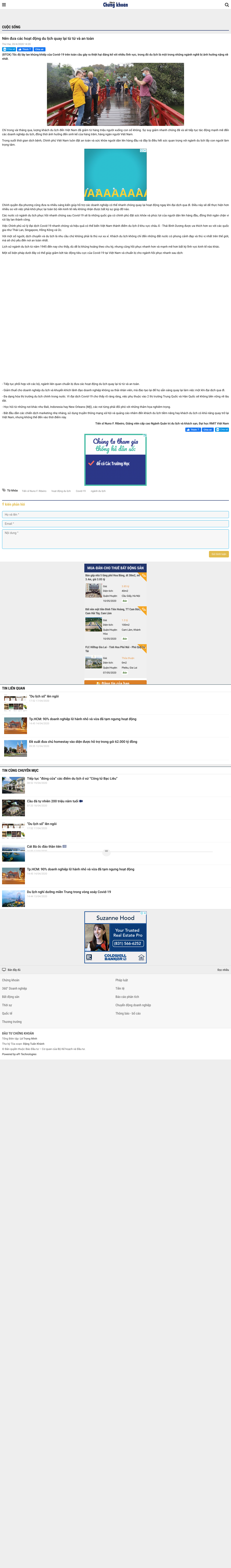Open the search magnifier in header
Viewport: 231px width, 1568px height.
[x=227, y=5]
